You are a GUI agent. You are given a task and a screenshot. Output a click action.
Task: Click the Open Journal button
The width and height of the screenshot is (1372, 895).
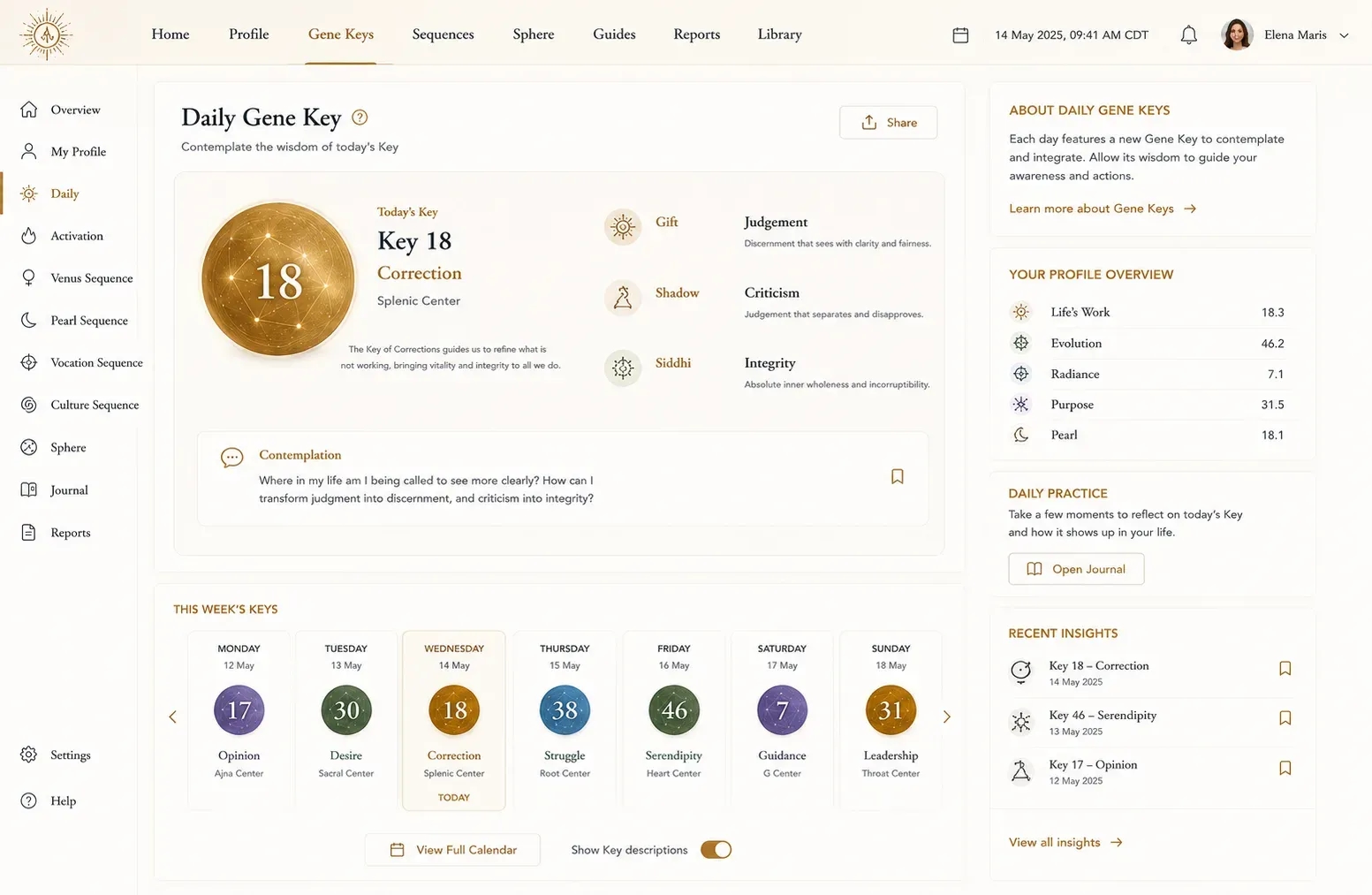[1076, 569]
